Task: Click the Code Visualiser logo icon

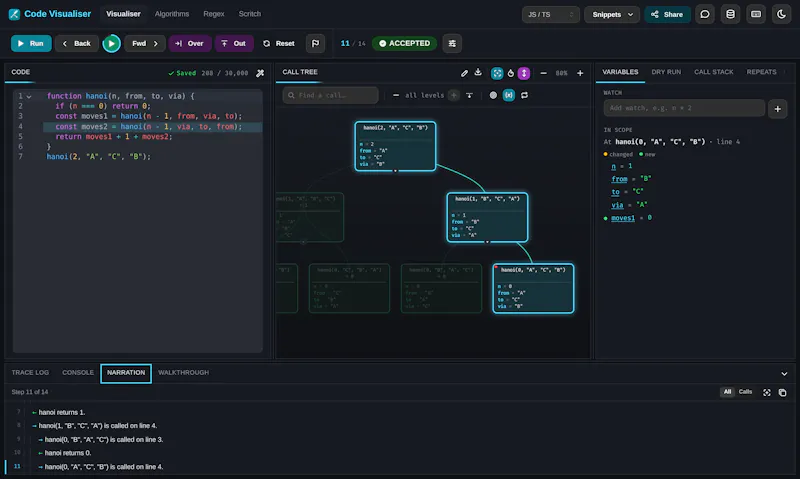Action: (14, 14)
